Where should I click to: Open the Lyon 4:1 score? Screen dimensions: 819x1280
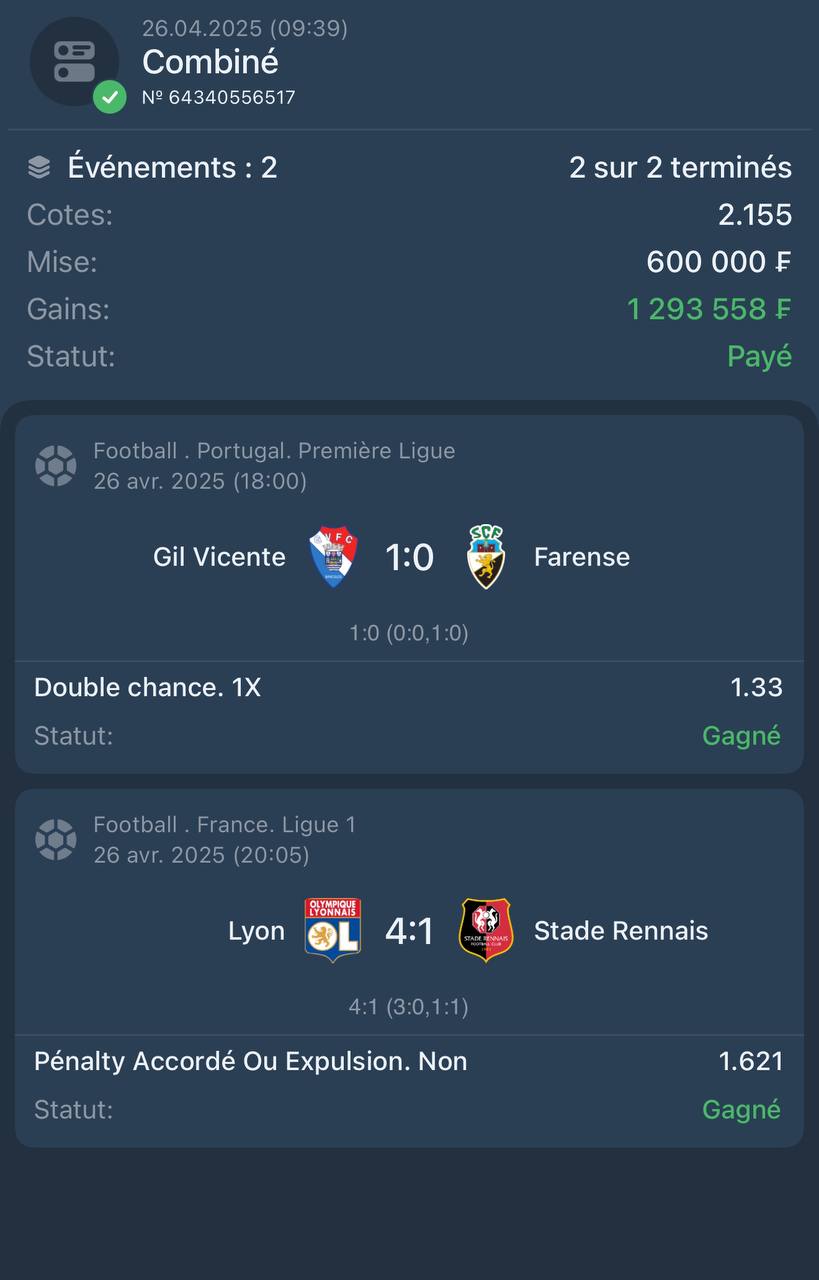(410, 931)
